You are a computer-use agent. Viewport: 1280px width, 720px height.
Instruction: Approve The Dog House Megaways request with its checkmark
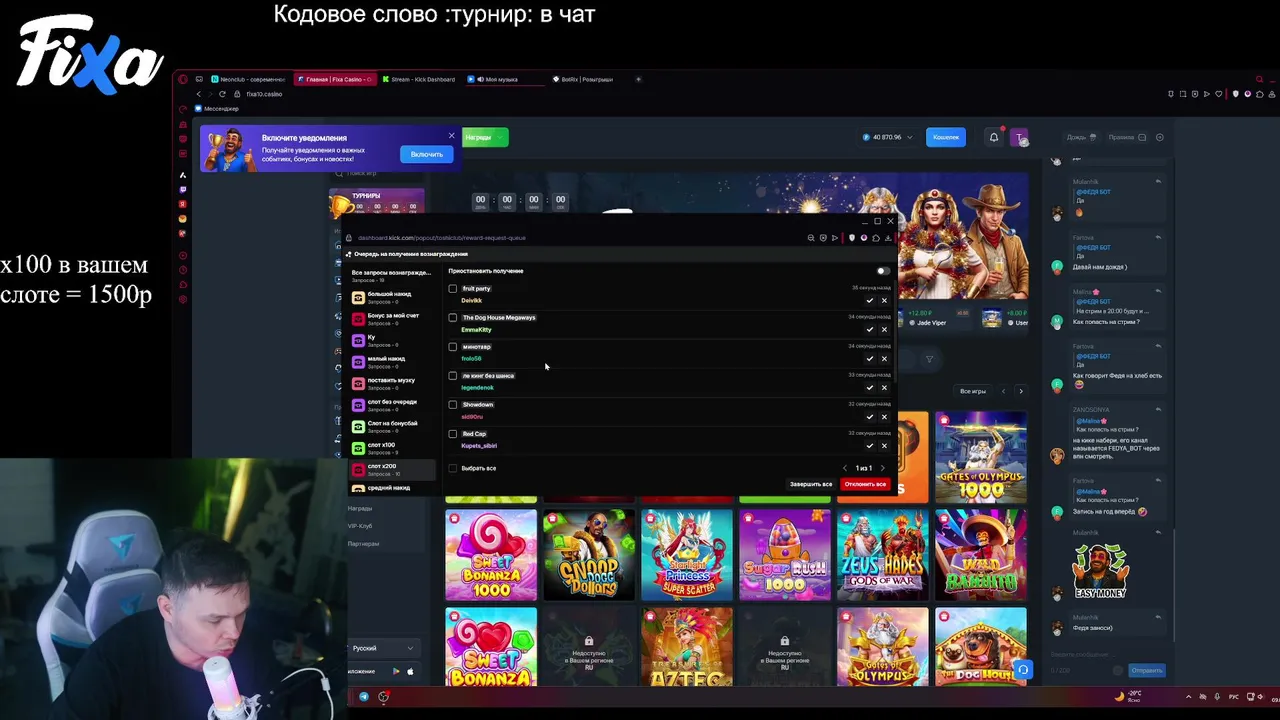pyautogui.click(x=869, y=329)
